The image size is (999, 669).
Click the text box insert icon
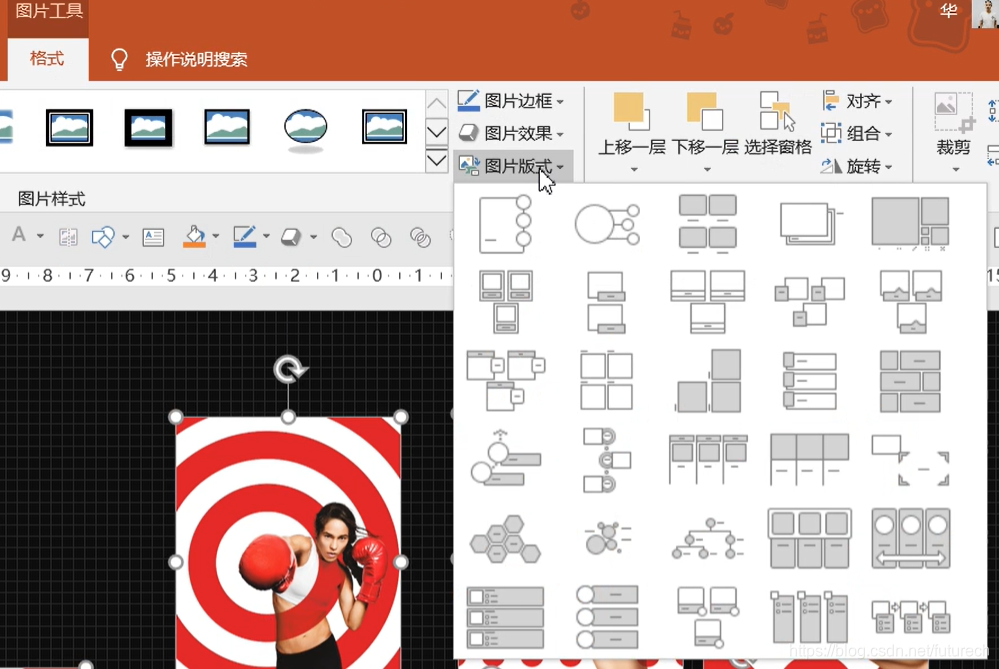coord(153,237)
